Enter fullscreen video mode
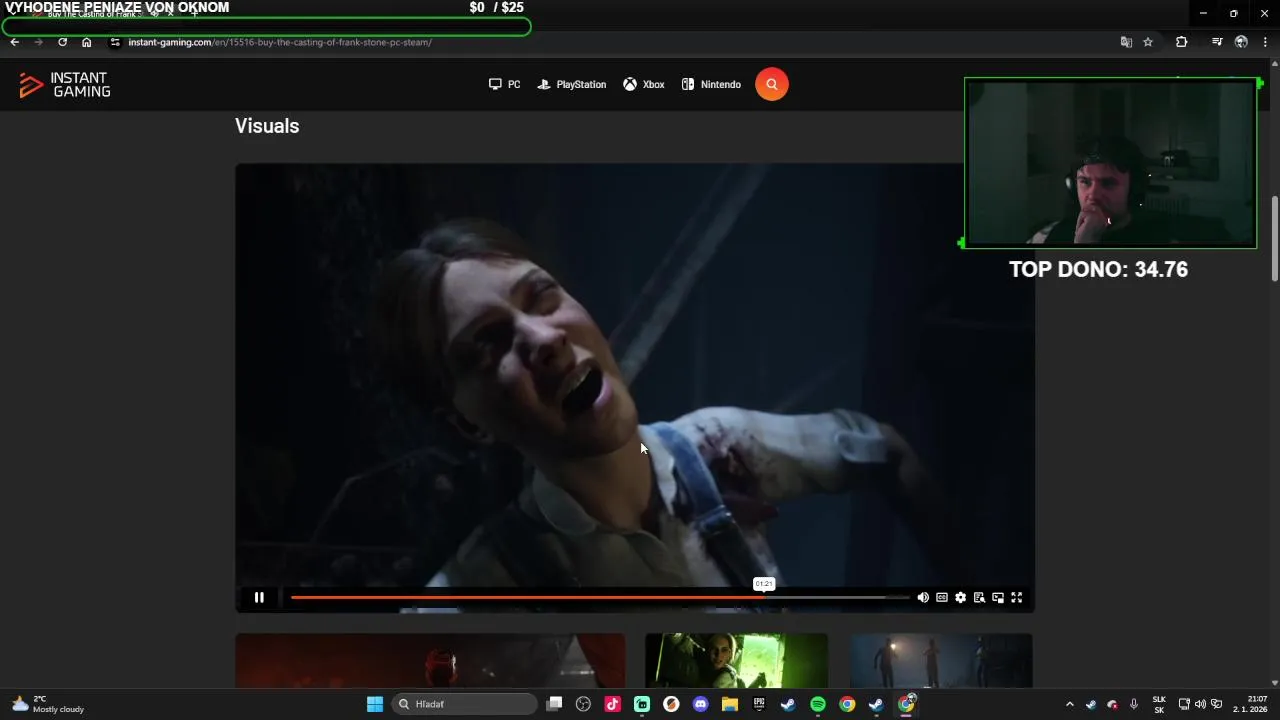The height and width of the screenshot is (720, 1280). pyautogui.click(x=1016, y=597)
